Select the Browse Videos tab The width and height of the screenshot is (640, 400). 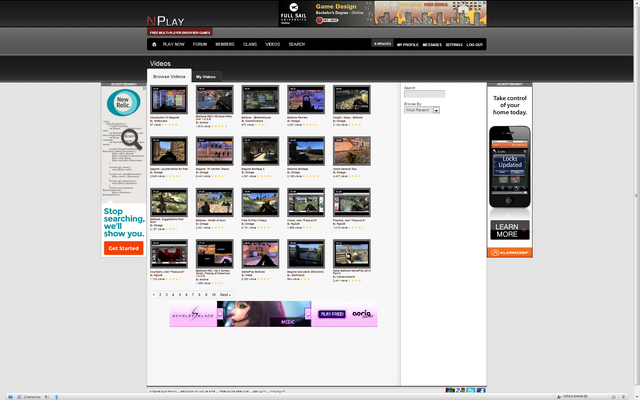(x=169, y=76)
